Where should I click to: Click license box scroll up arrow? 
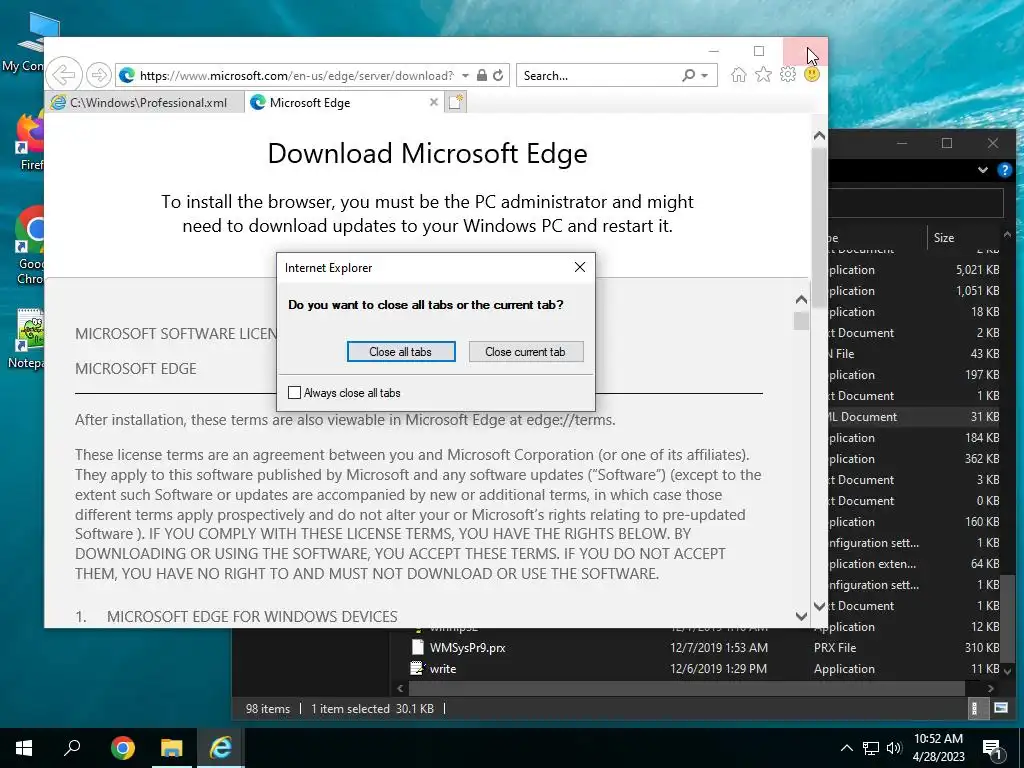[801, 300]
